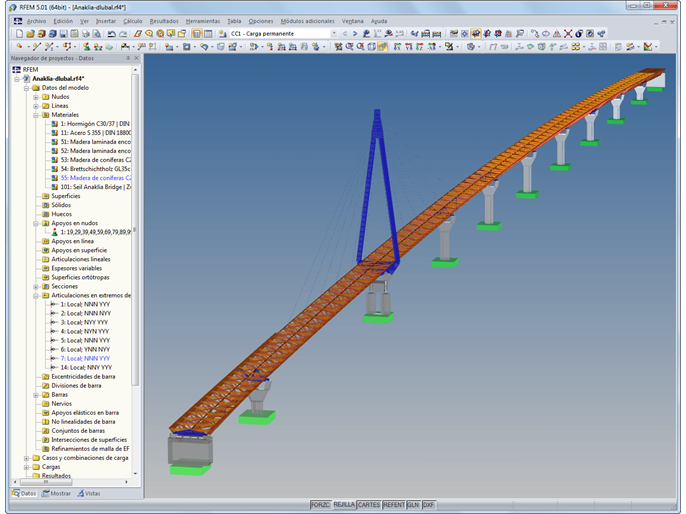Click the edit pencil icon in top toolbar
The width and height of the screenshot is (686, 514).
(138, 34)
